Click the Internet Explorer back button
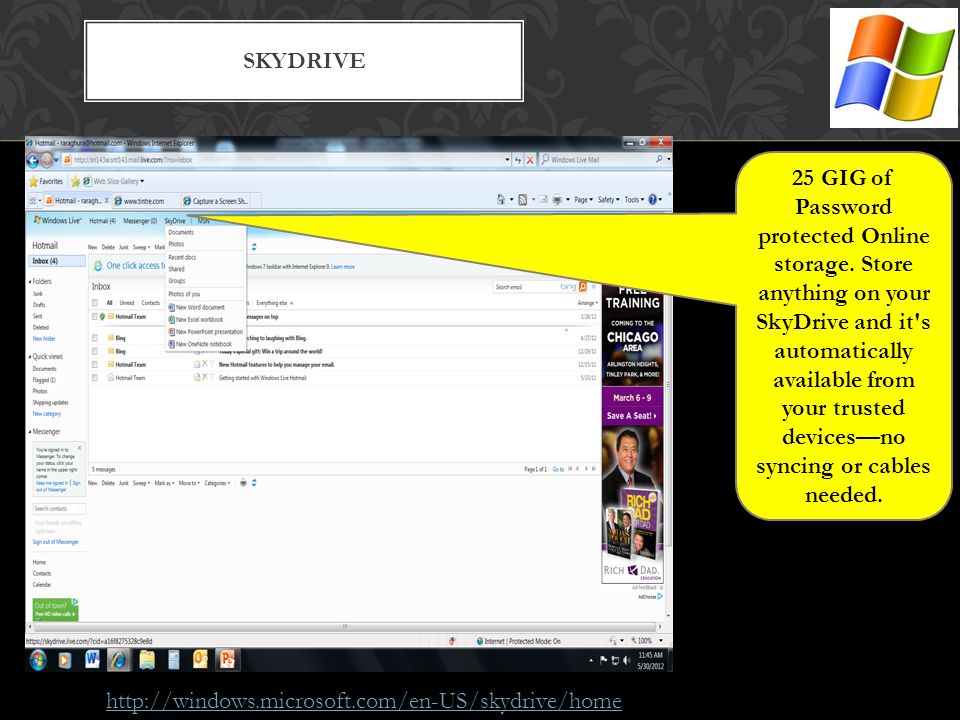The height and width of the screenshot is (720, 960). click(33, 160)
